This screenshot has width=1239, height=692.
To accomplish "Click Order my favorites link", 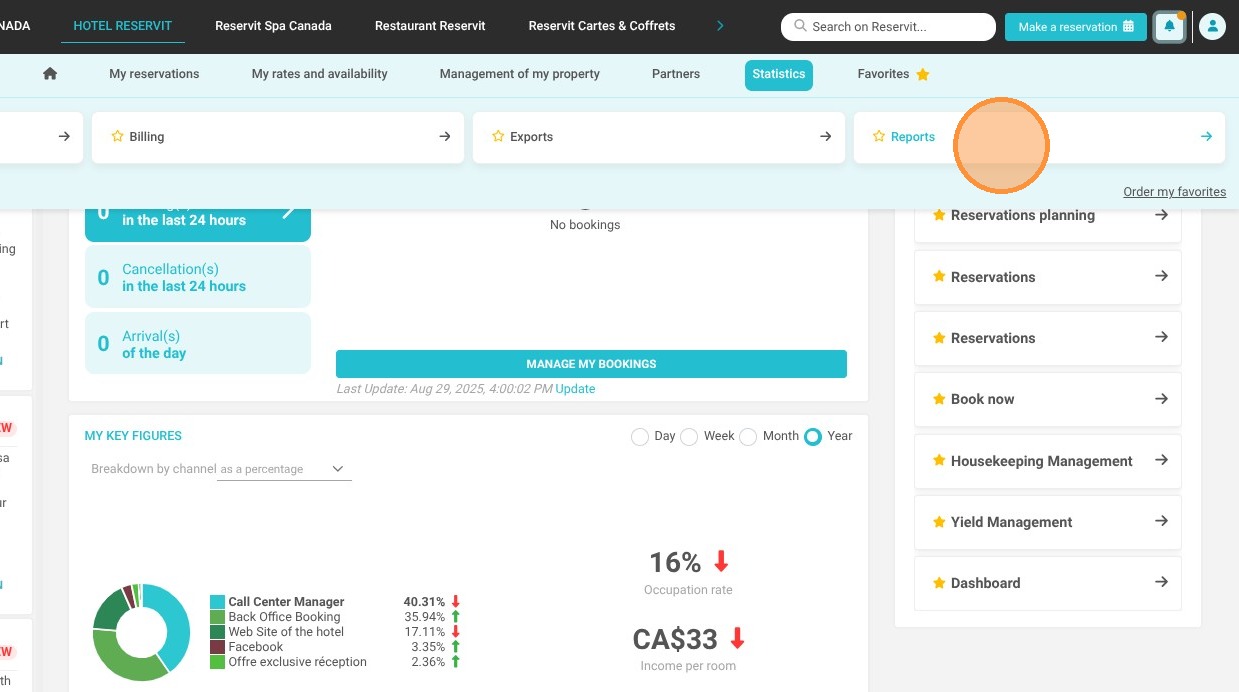I will point(1174,192).
